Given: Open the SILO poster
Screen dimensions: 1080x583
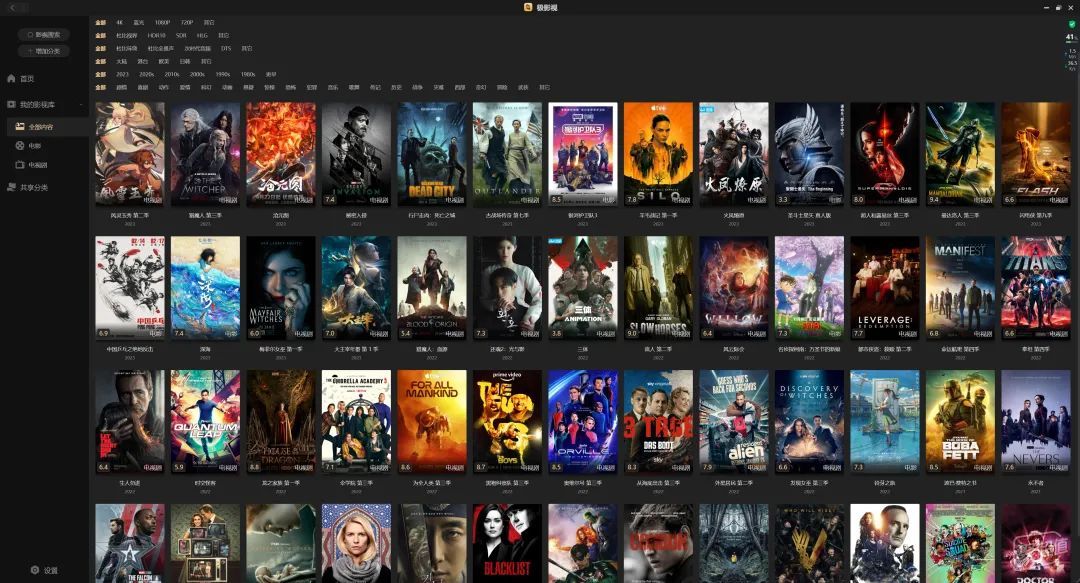Looking at the screenshot, I should 658,154.
